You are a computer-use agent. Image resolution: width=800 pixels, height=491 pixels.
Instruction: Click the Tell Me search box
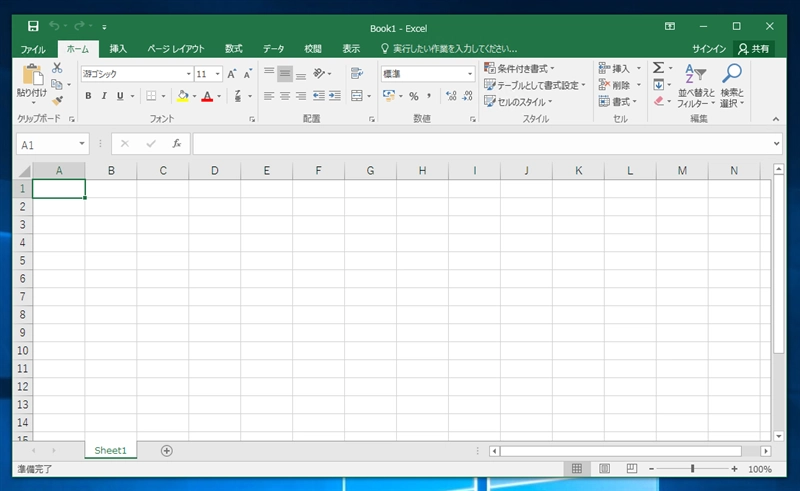point(449,49)
